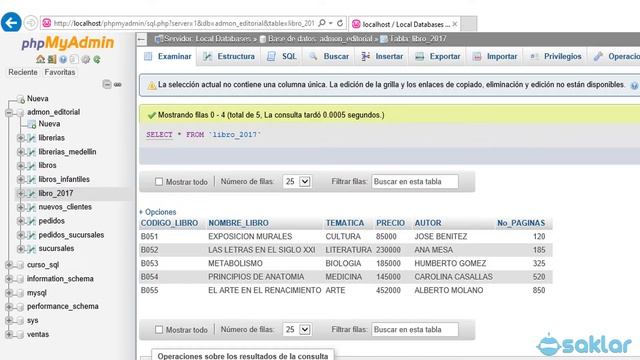Reload navigation panel green refresh icon
The height and width of the screenshot is (360, 640).
(97, 59)
